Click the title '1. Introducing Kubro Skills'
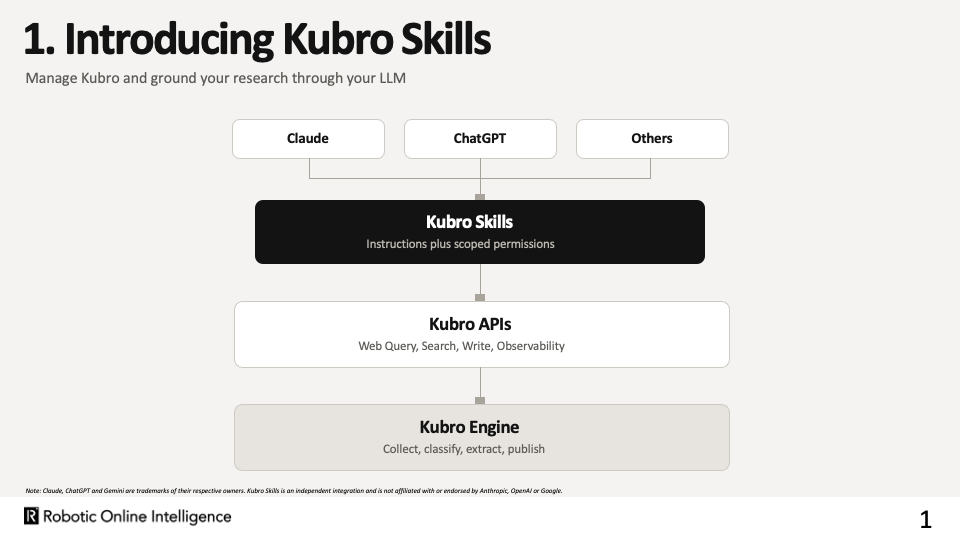This screenshot has height=540, width=960. (x=257, y=39)
